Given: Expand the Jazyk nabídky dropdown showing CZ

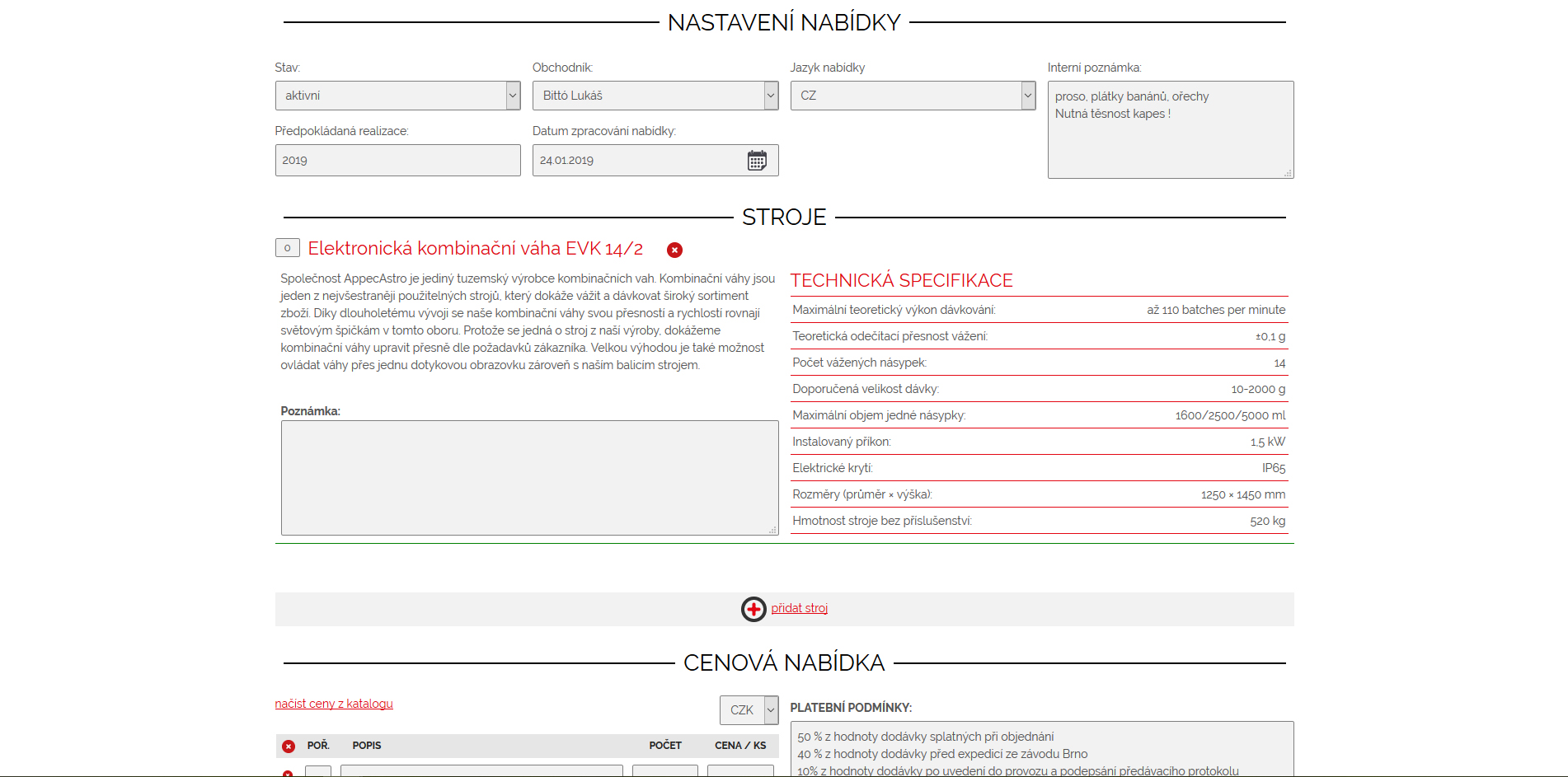Looking at the screenshot, I should click(913, 96).
